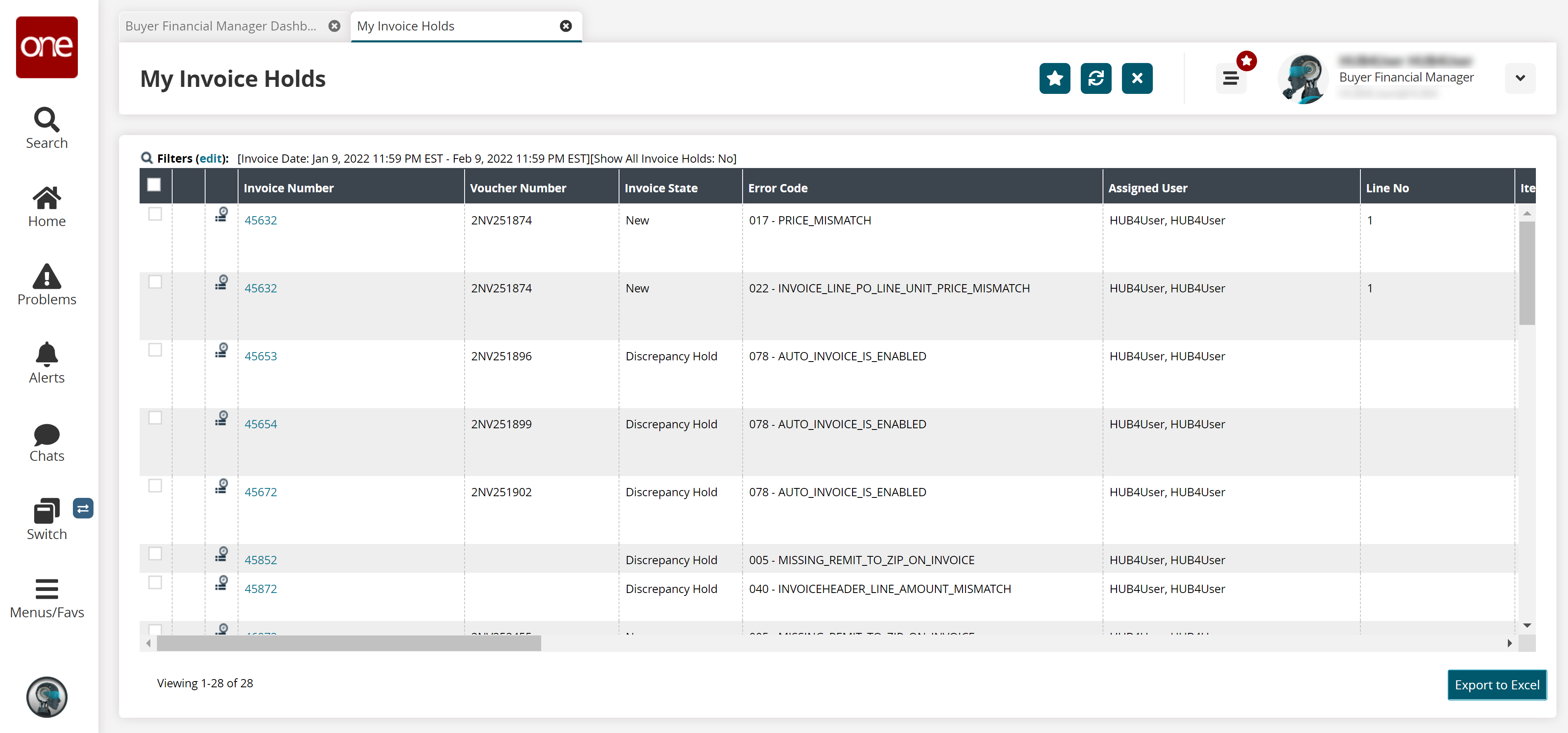Screen dimensions: 1568x733
Task: Switch to Buyer Financial Manager Dashboard tab
Action: (221, 26)
